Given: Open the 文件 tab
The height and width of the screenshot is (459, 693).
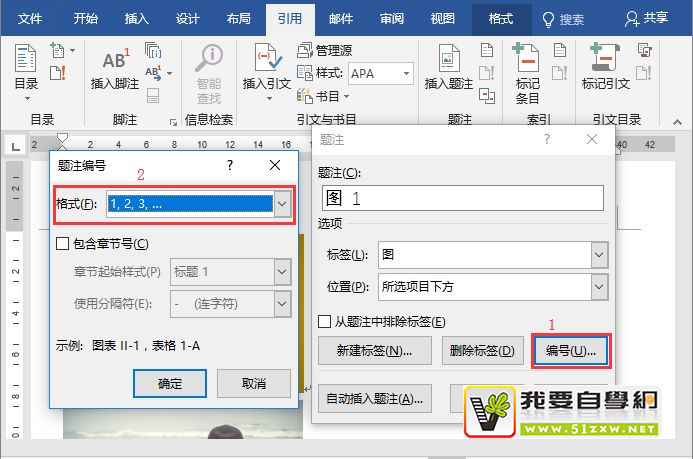Looking at the screenshot, I should (30, 19).
